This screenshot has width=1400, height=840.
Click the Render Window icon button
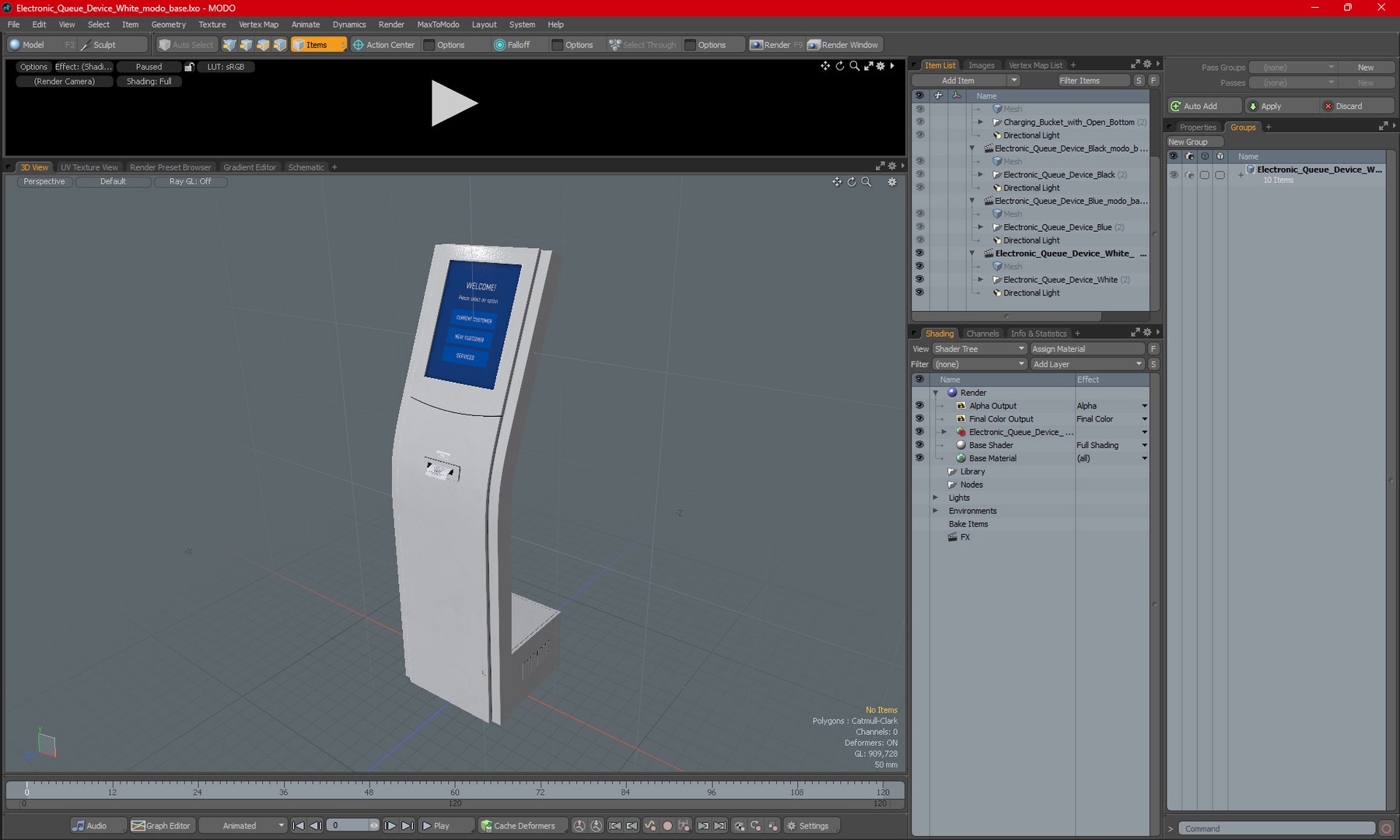(x=843, y=45)
